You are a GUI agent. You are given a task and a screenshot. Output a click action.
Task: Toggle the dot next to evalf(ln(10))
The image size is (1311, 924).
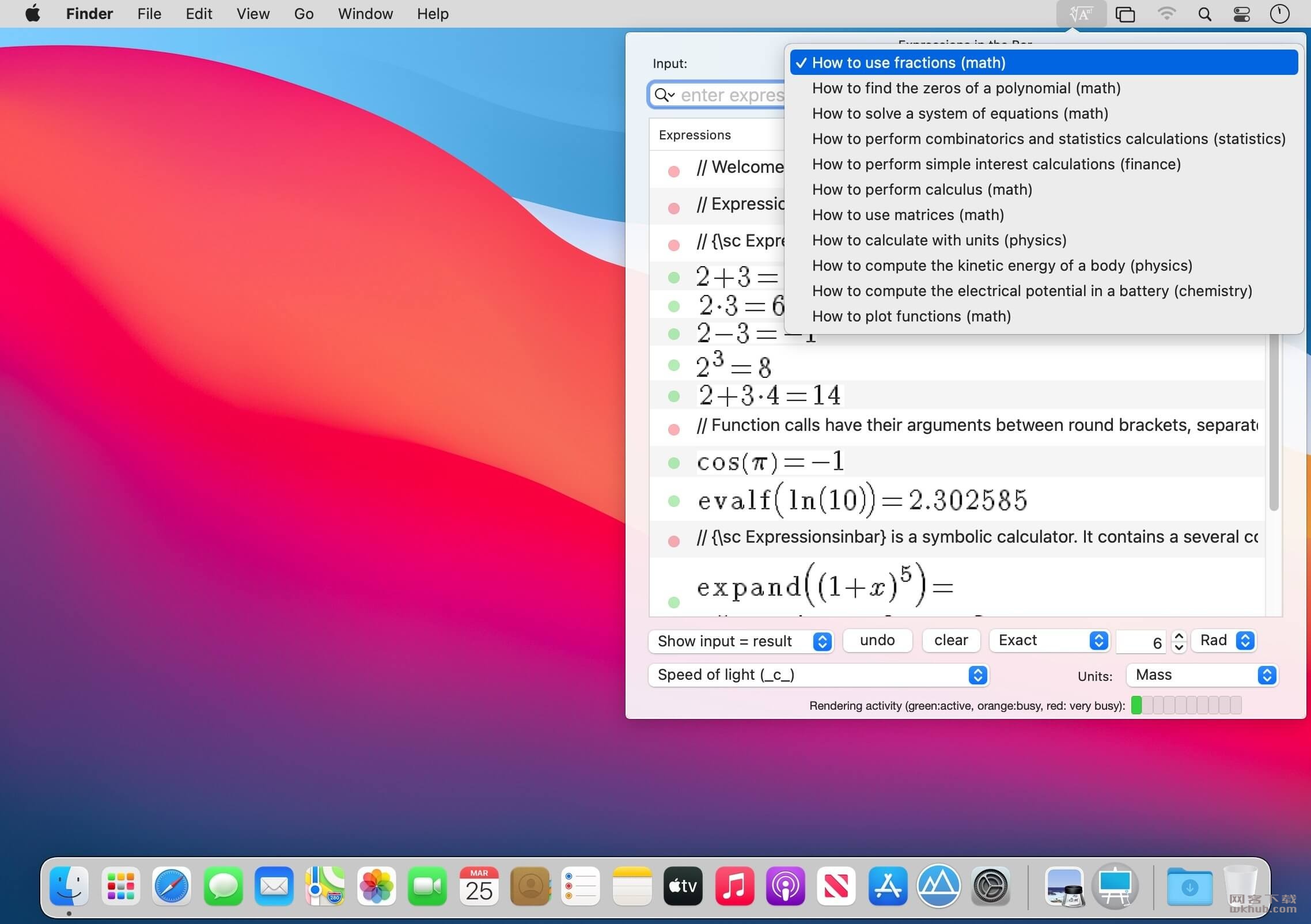[x=673, y=501]
